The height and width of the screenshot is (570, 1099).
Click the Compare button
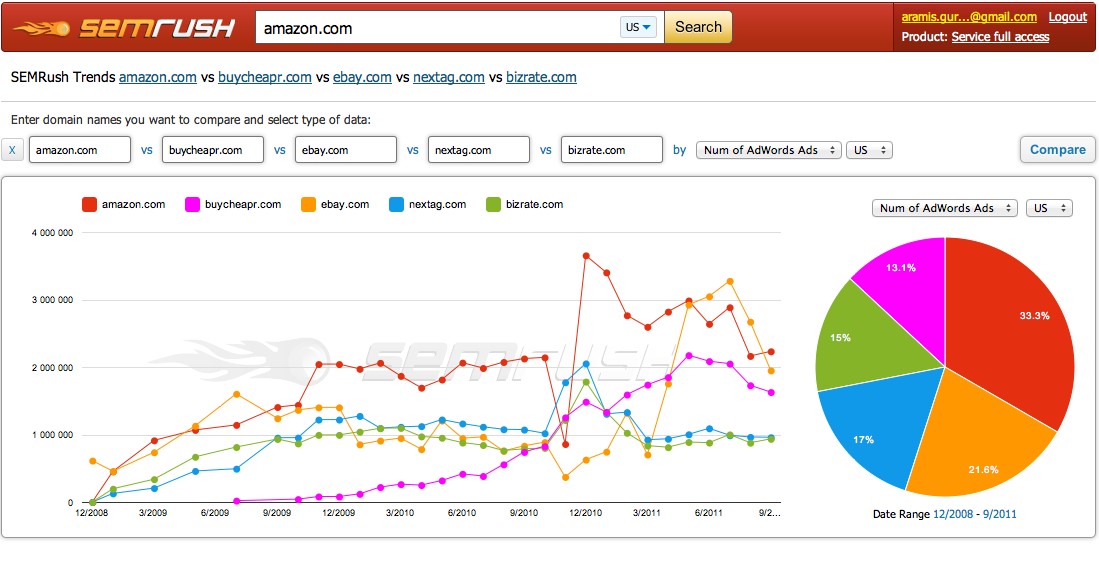1057,150
